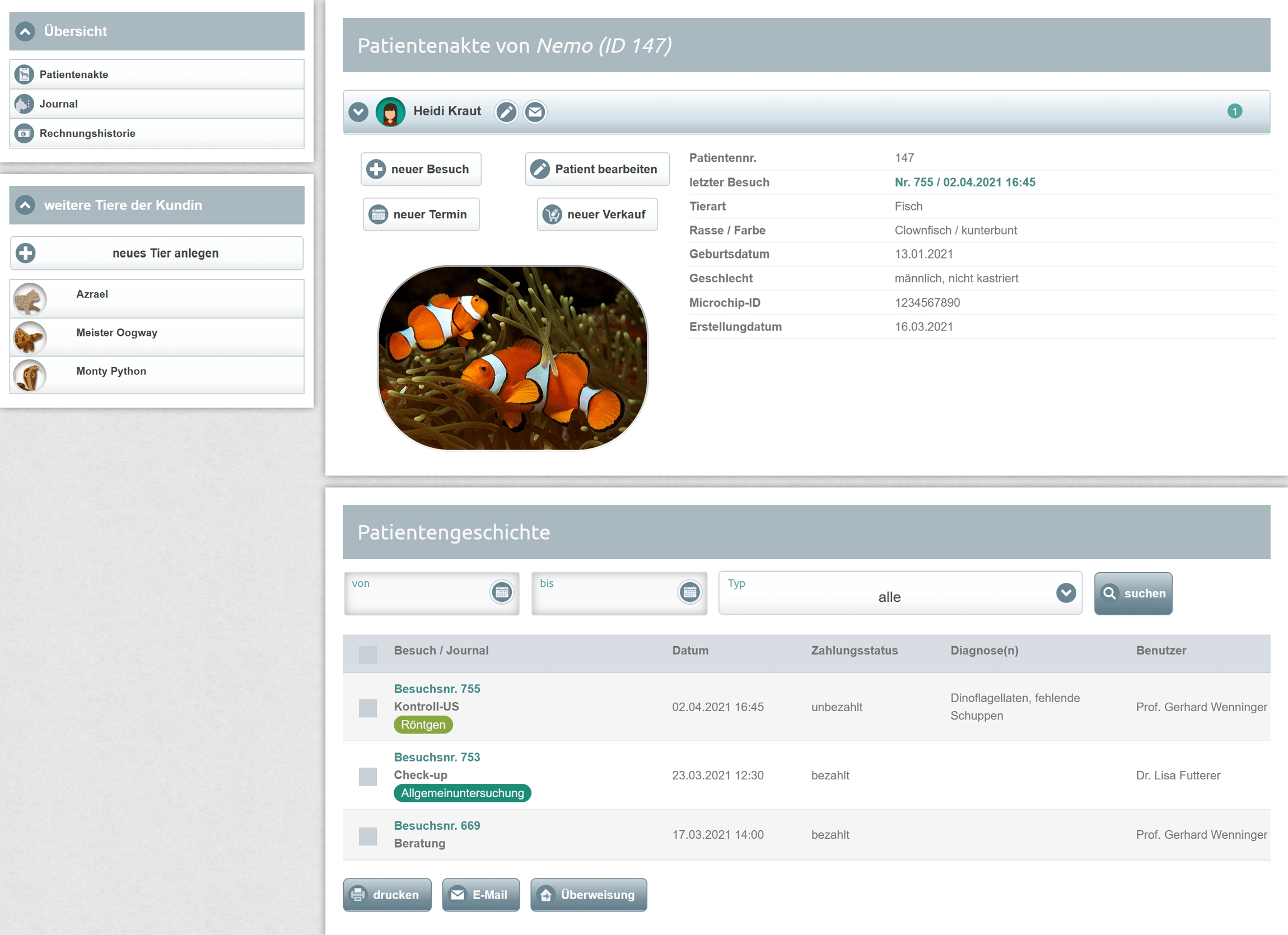Open Journal in the Übersicht menu
The width and height of the screenshot is (1288, 935).
click(58, 104)
